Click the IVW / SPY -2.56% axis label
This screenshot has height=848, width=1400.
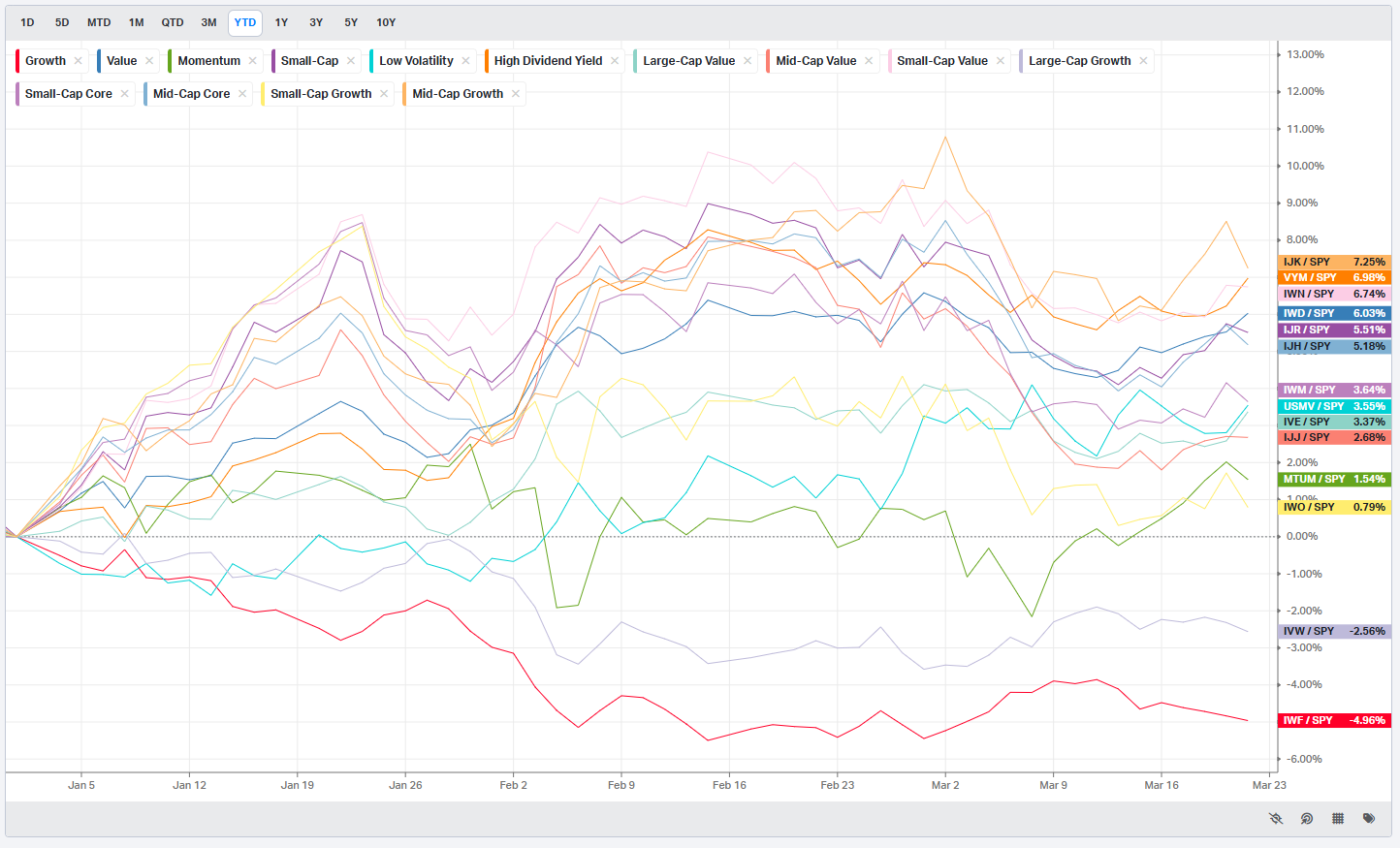point(1335,631)
